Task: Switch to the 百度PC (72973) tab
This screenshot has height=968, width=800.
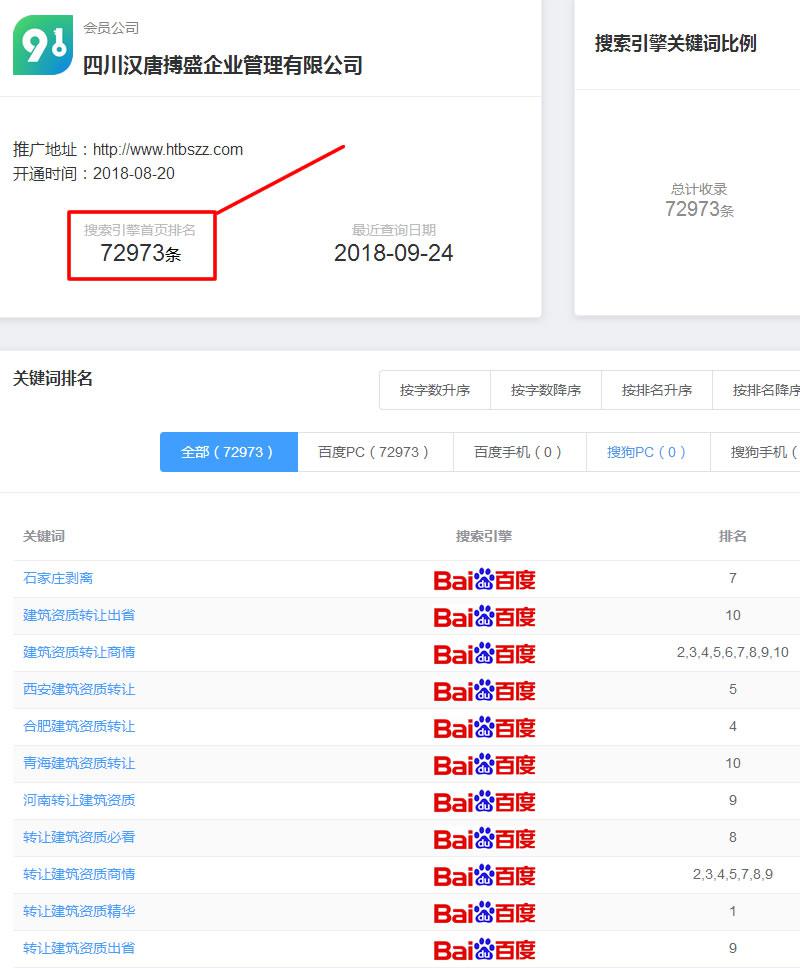Action: click(x=375, y=452)
